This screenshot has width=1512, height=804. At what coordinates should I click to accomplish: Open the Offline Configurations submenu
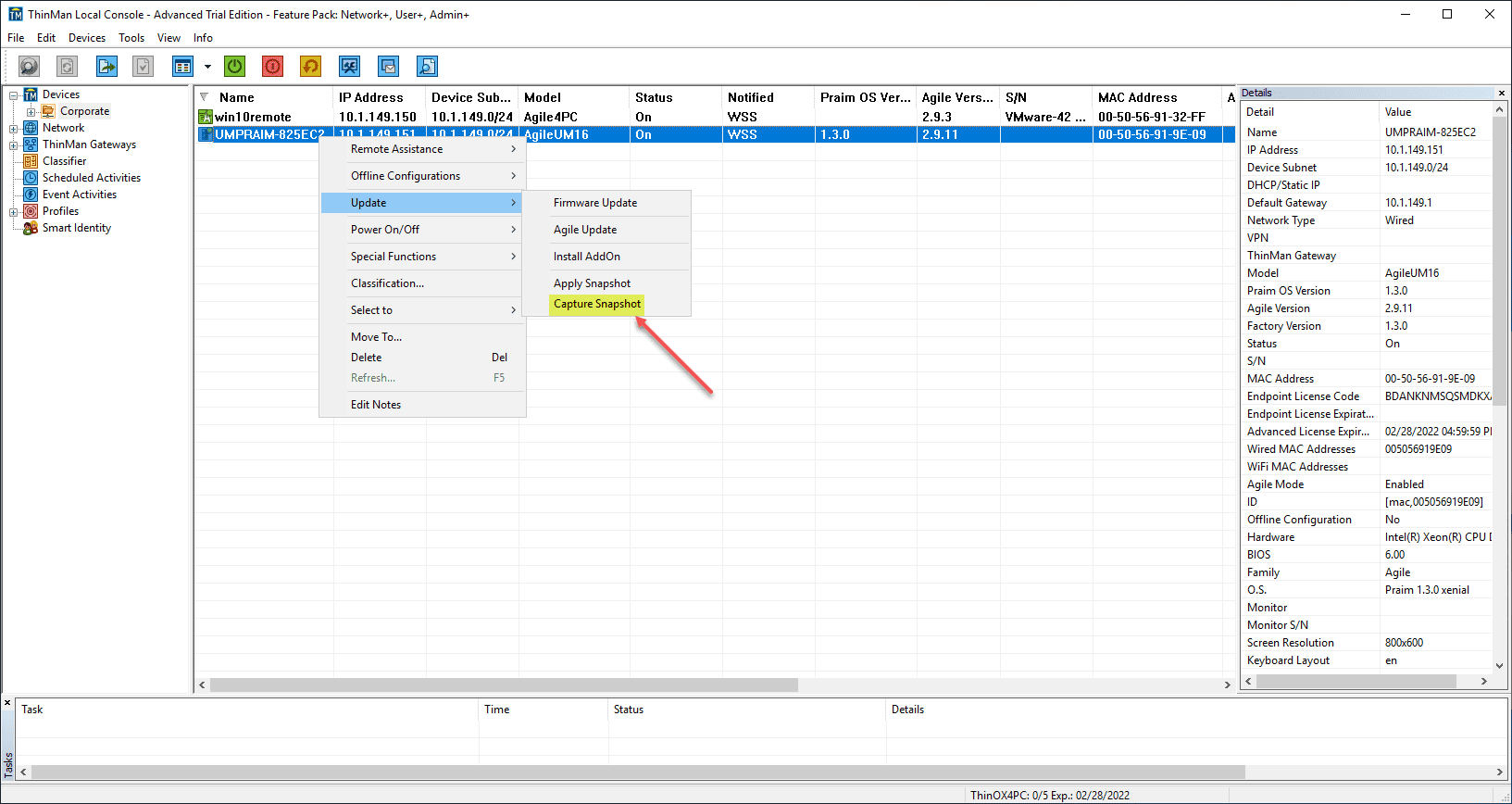[422, 176]
